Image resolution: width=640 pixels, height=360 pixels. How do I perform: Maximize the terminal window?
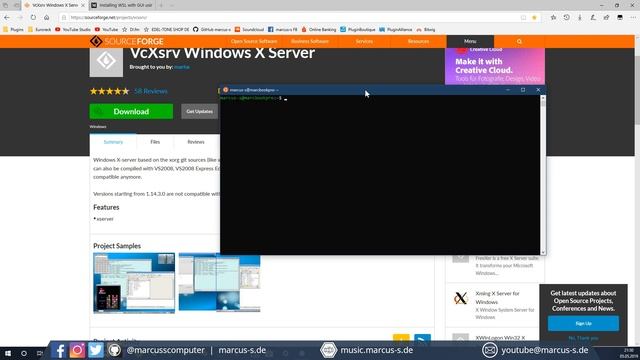523,90
